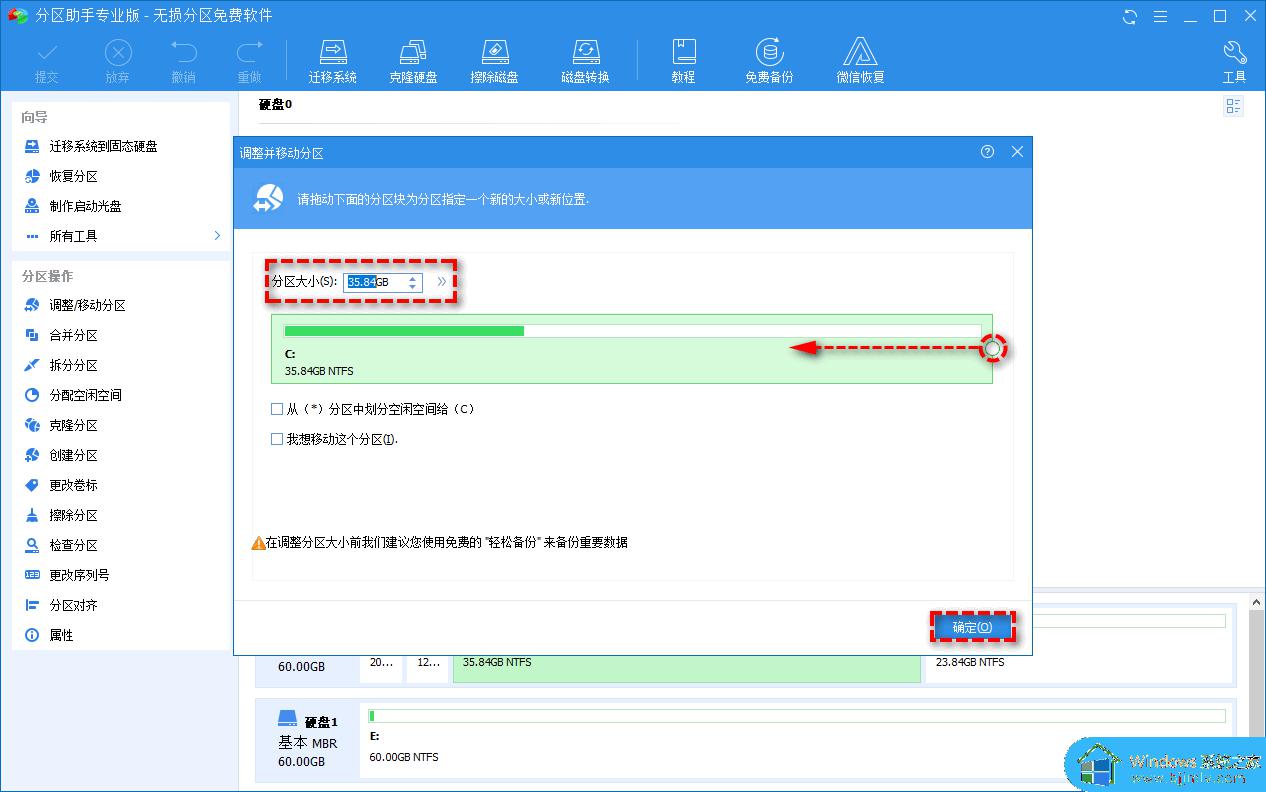
Task: Enable 从(*)分区中划分空闲空间给(C) checkbox
Action: [277, 409]
